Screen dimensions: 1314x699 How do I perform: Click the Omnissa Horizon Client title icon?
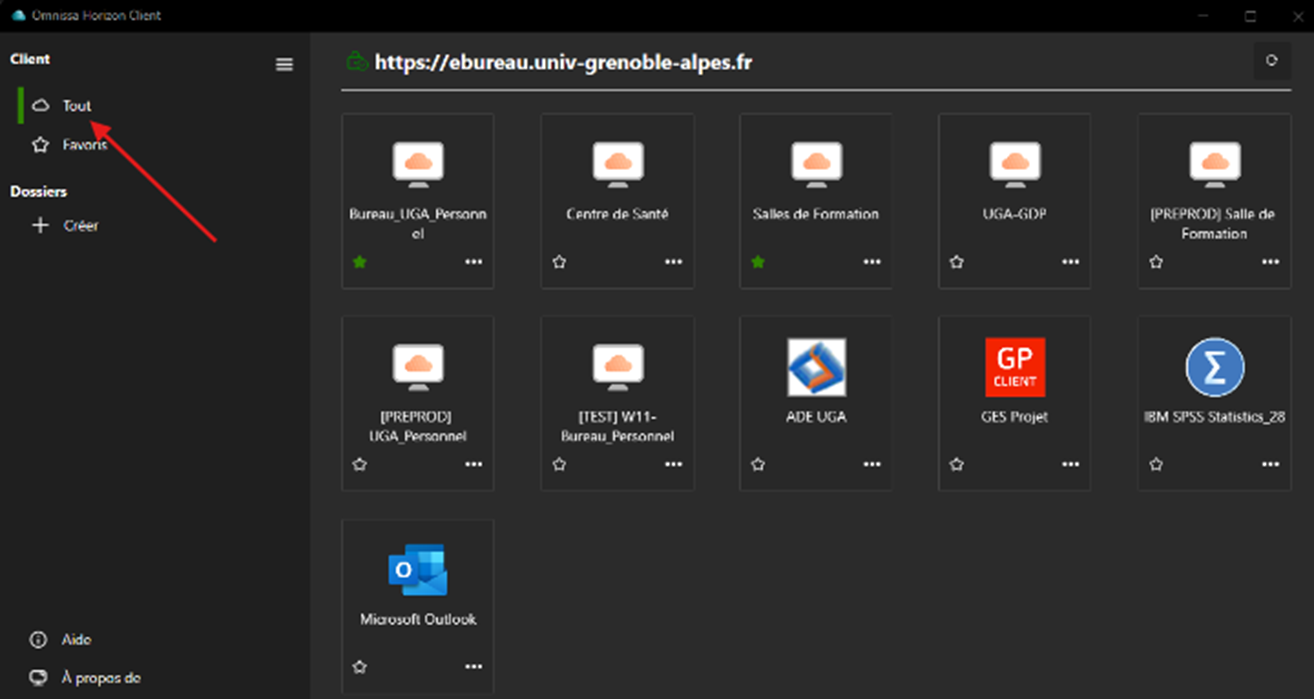tap(17, 15)
